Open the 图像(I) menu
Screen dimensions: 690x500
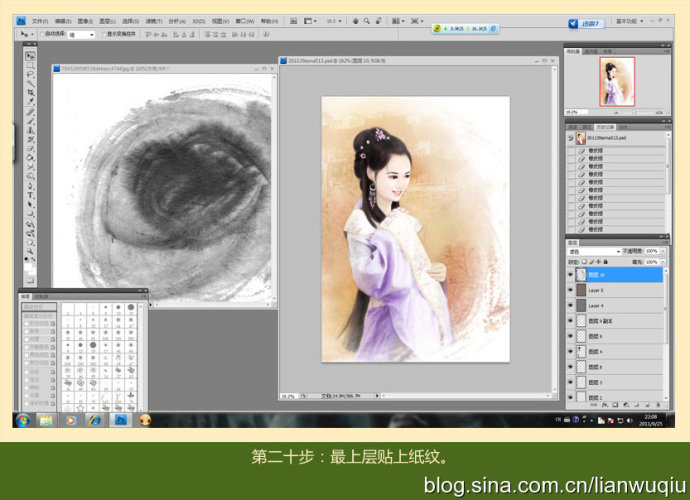[85, 21]
